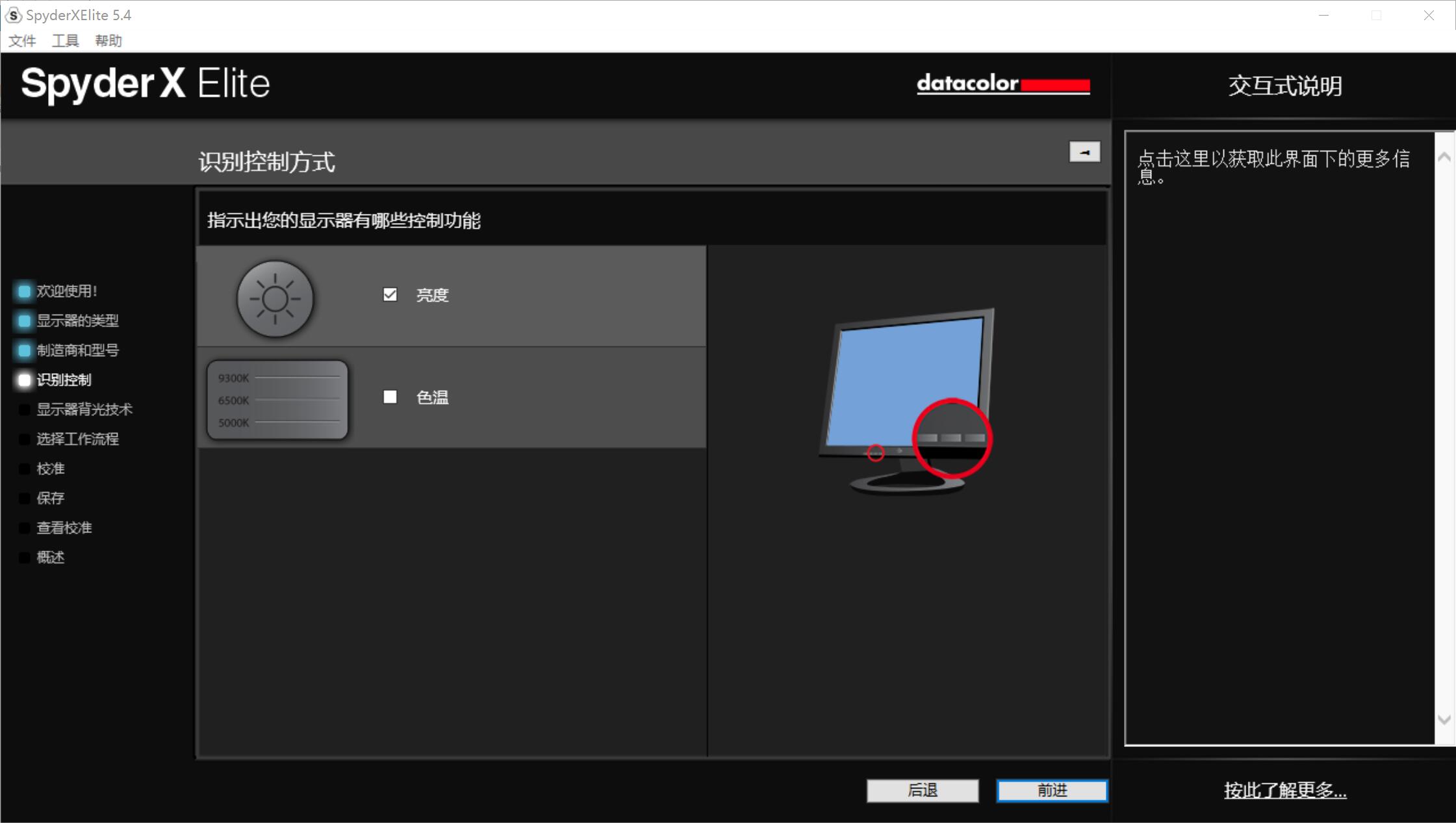Select 制造商和型号 step in sidebar

click(x=77, y=350)
